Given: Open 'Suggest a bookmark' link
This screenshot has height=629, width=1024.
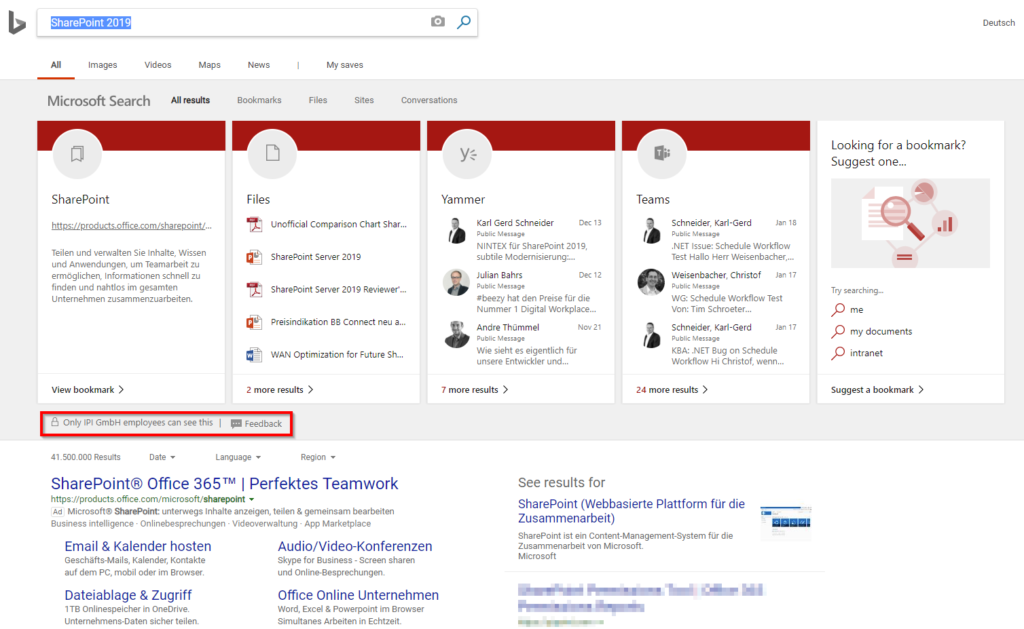Looking at the screenshot, I should click(877, 390).
